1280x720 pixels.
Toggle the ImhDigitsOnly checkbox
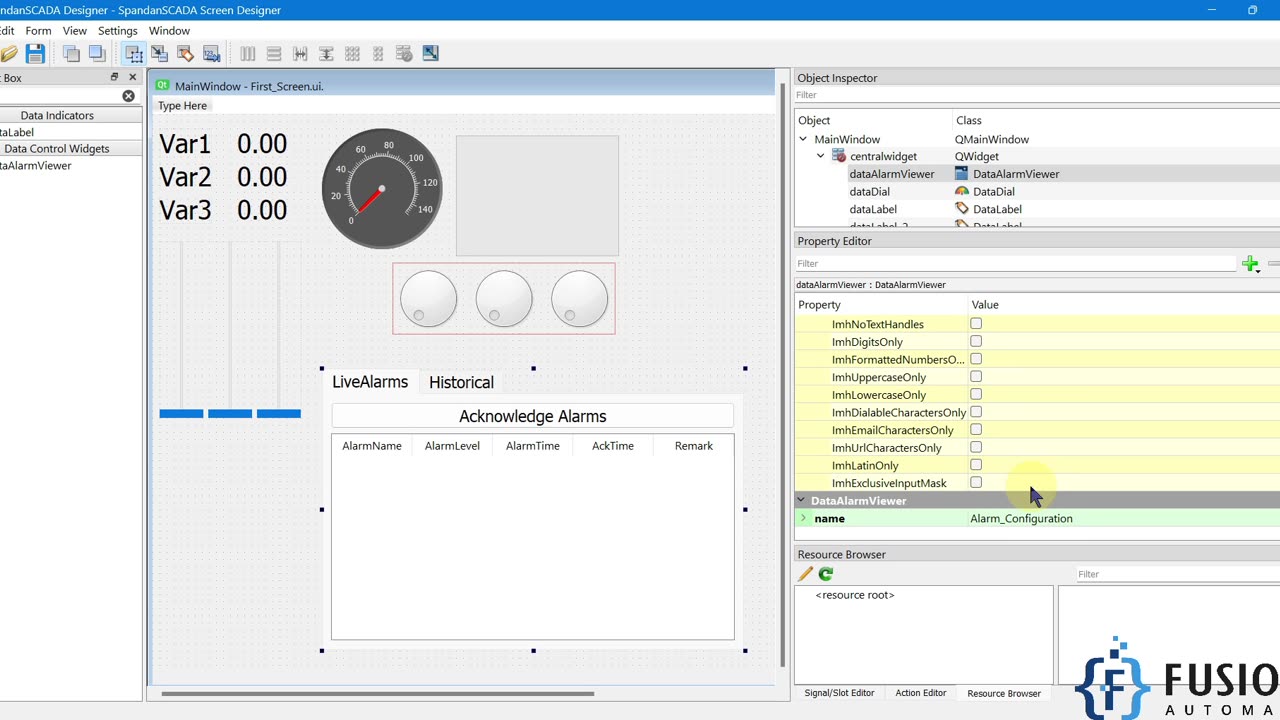tap(976, 341)
